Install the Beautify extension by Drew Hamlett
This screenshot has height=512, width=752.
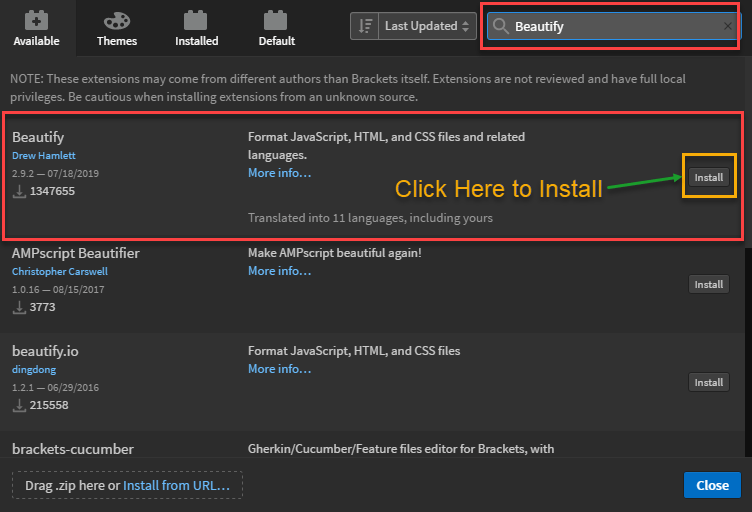708,177
